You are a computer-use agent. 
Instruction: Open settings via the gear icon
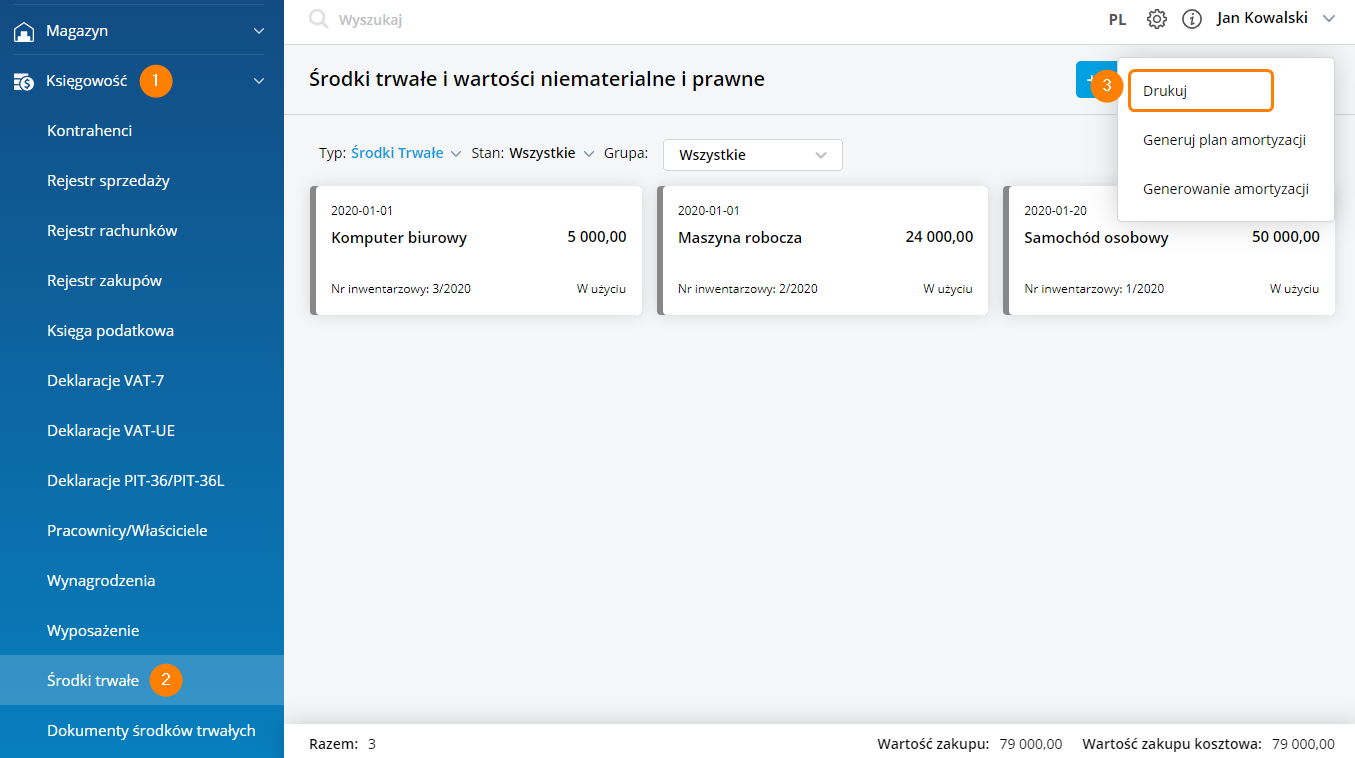tap(1157, 19)
